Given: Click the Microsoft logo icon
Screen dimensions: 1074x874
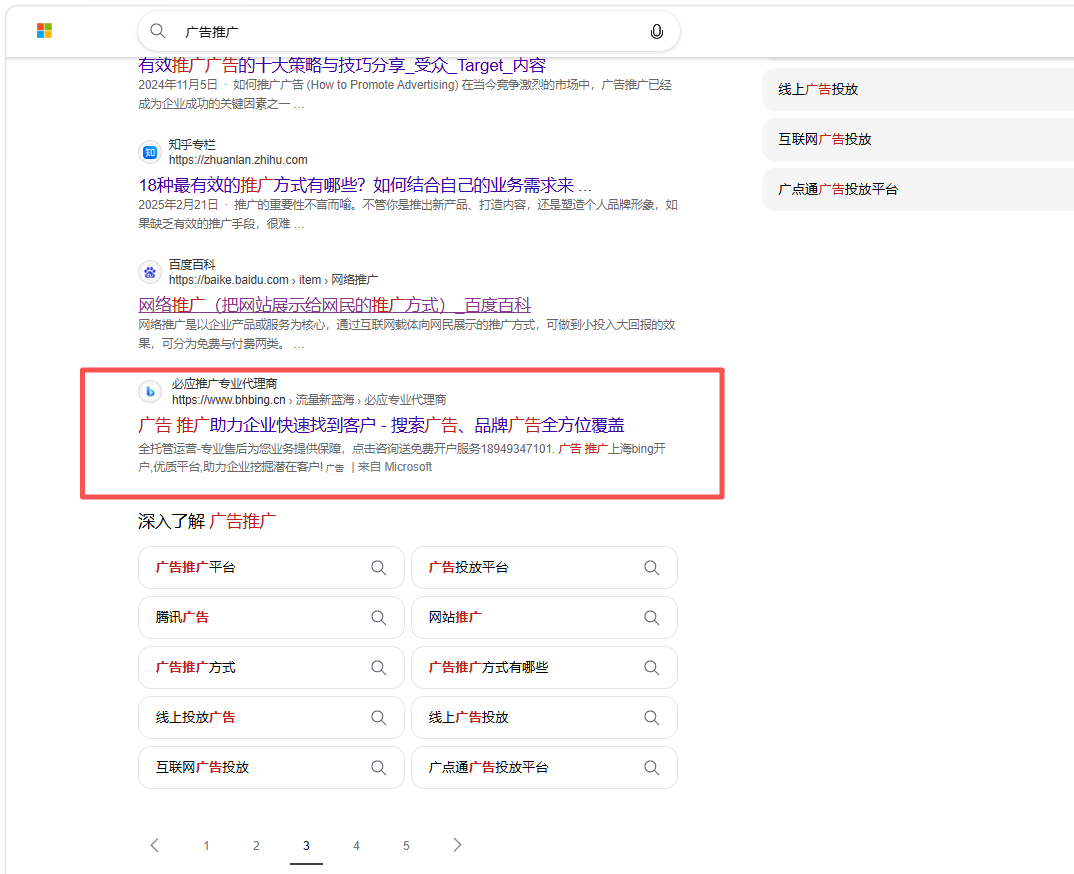Looking at the screenshot, I should point(45,31).
